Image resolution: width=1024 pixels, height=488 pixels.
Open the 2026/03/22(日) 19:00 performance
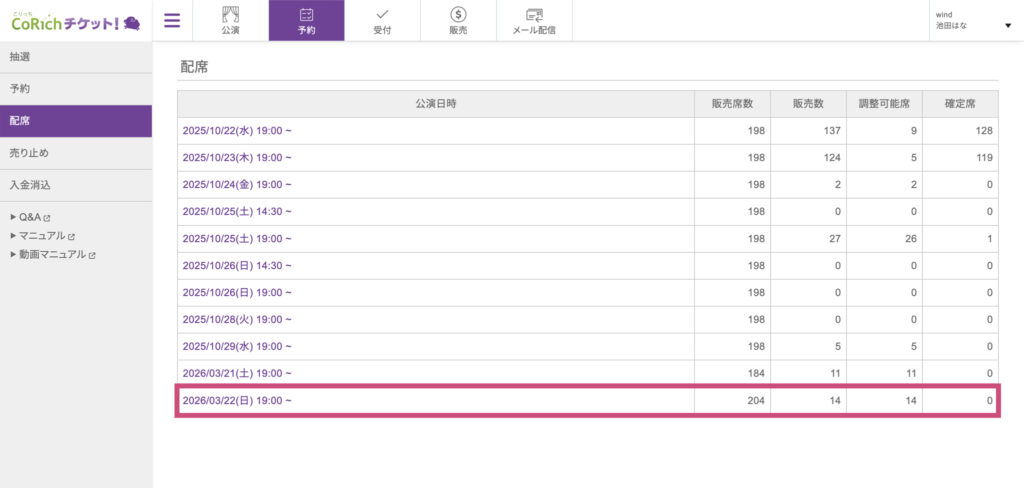pyautogui.click(x=237, y=401)
